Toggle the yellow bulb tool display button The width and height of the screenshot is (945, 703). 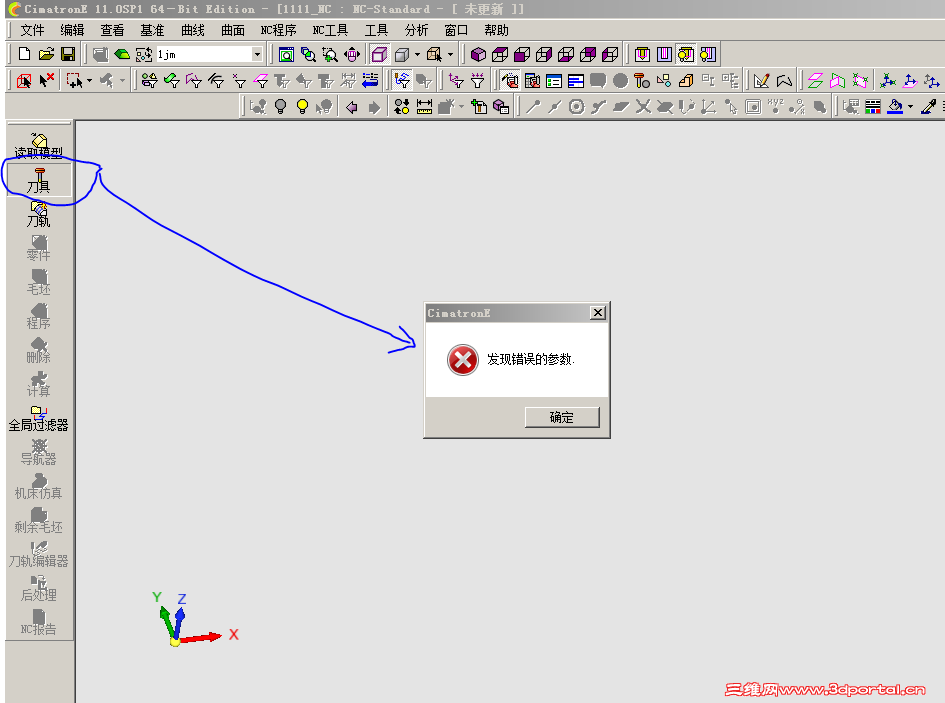686,55
